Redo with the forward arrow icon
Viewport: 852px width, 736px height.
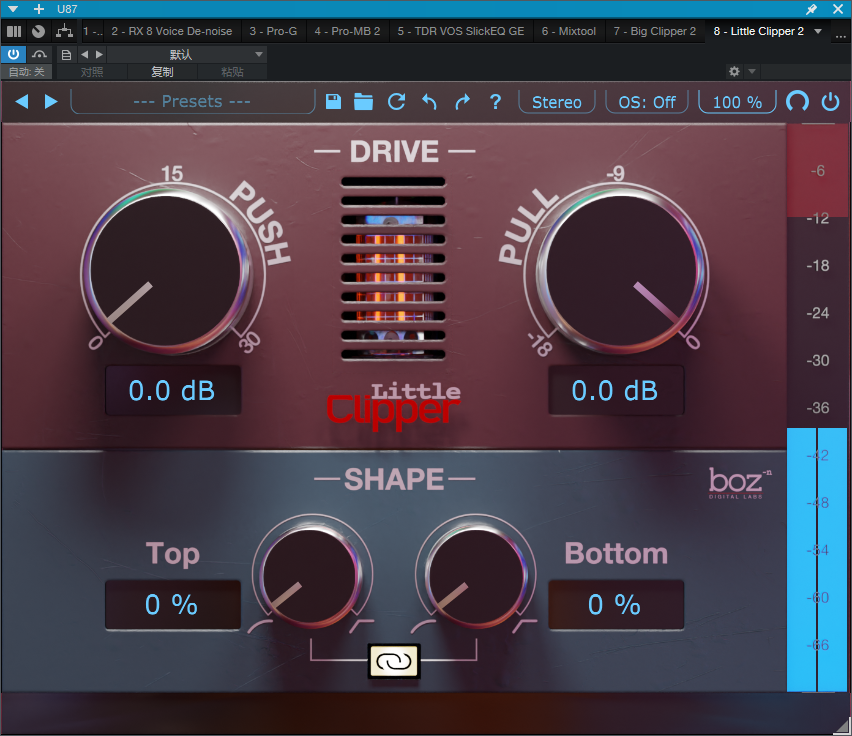coord(462,102)
